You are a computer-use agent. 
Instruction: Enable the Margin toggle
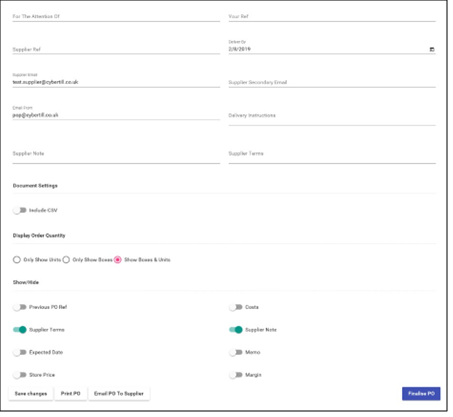point(236,375)
